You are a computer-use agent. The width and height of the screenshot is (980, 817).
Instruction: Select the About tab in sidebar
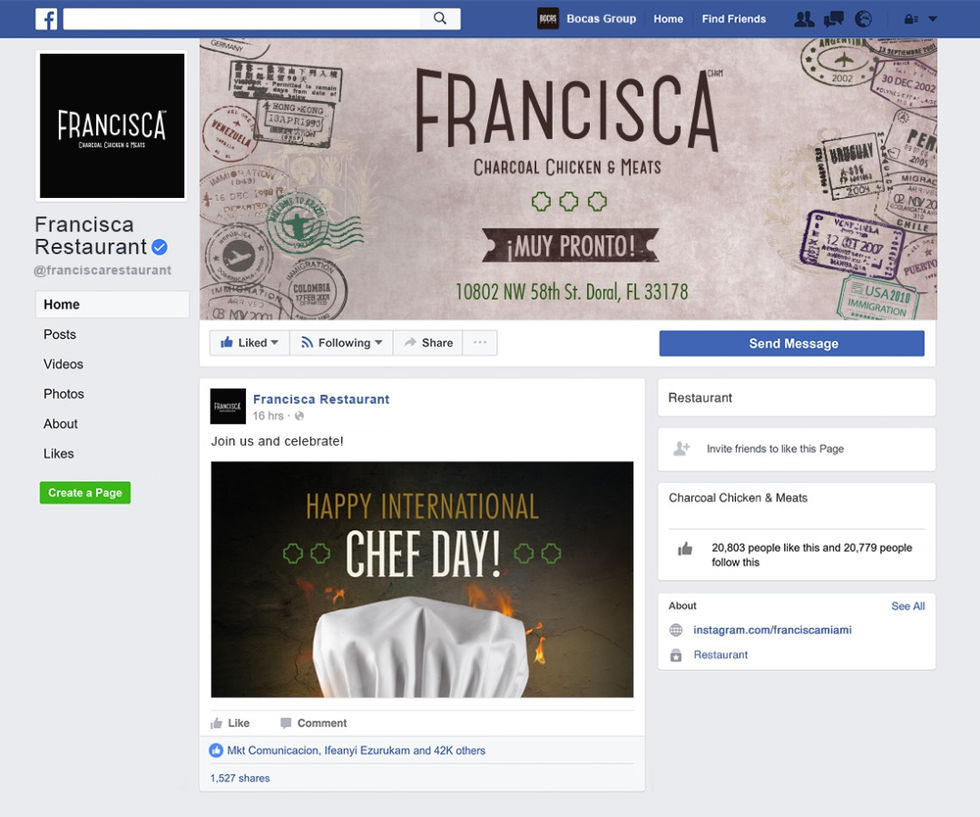pyautogui.click(x=61, y=424)
